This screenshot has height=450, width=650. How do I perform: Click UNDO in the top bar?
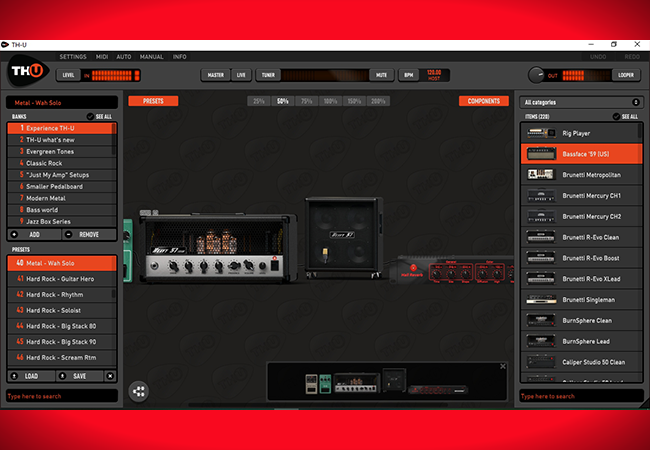598,57
